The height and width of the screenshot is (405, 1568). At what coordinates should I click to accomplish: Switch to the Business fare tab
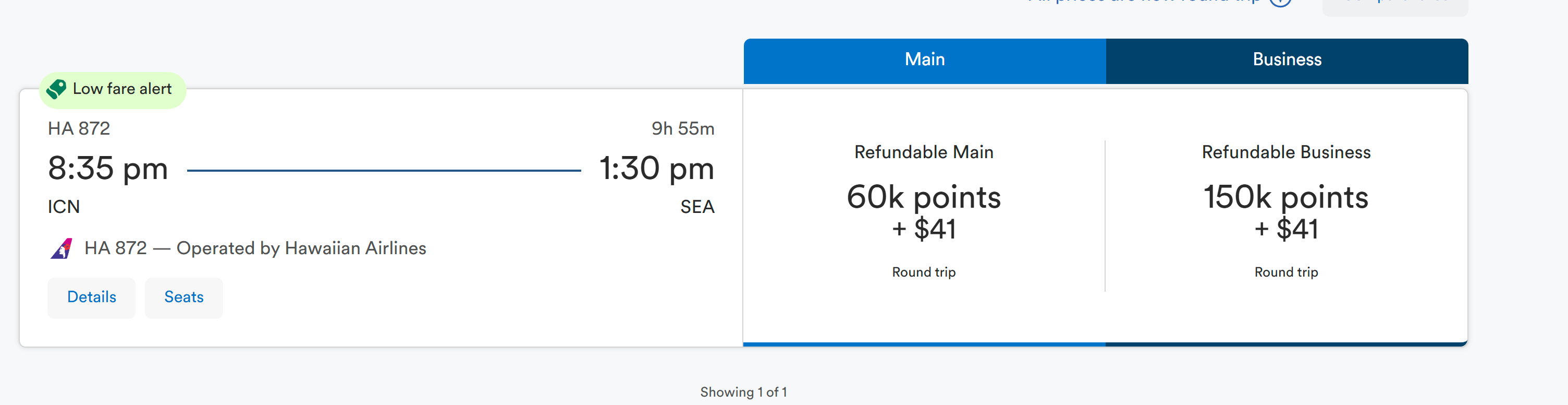(1286, 59)
